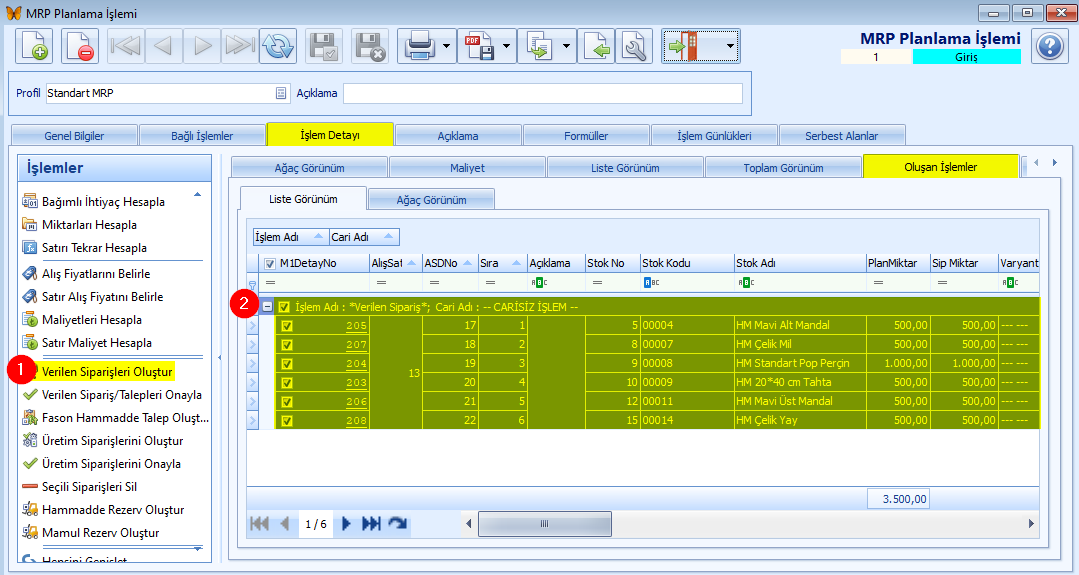Open the Profil field selector
Viewport: 1079px width, 575px height.
coord(281,93)
